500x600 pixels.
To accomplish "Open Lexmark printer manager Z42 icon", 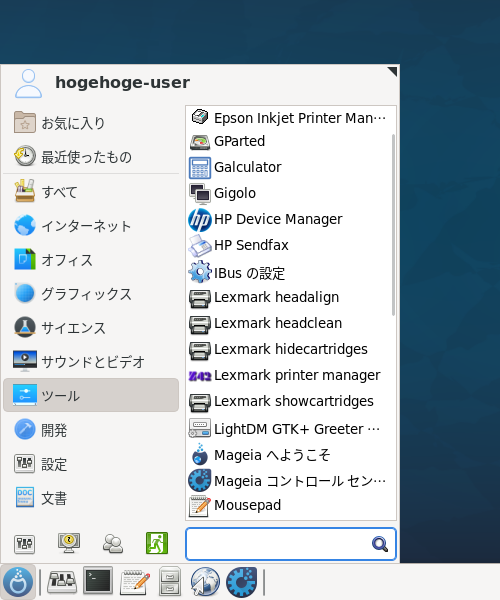I will point(199,376).
